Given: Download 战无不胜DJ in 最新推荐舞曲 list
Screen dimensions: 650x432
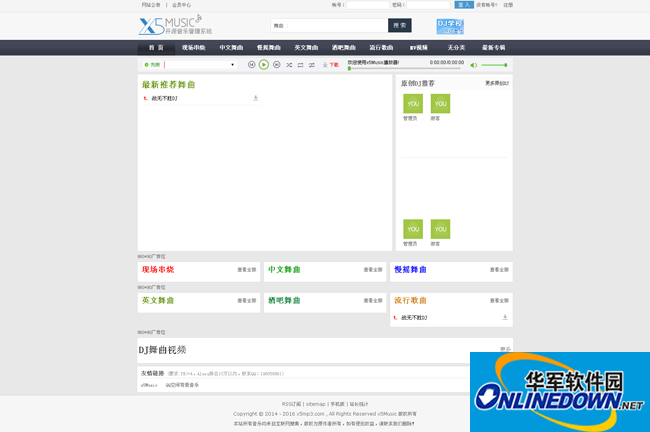Looking at the screenshot, I should coord(255,98).
